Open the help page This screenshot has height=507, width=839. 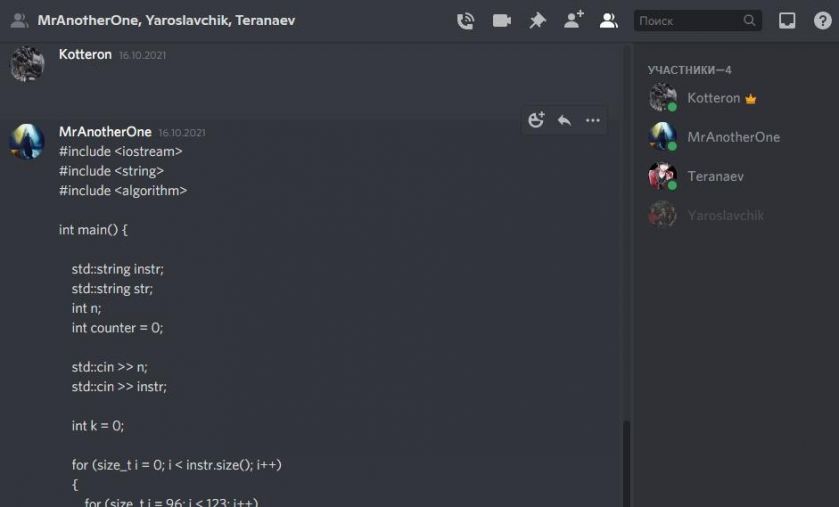click(822, 21)
